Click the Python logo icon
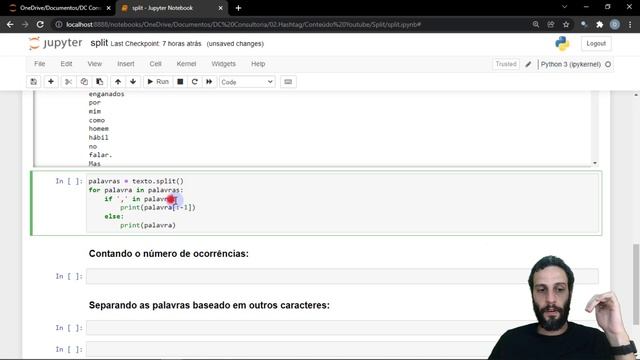 point(562,43)
